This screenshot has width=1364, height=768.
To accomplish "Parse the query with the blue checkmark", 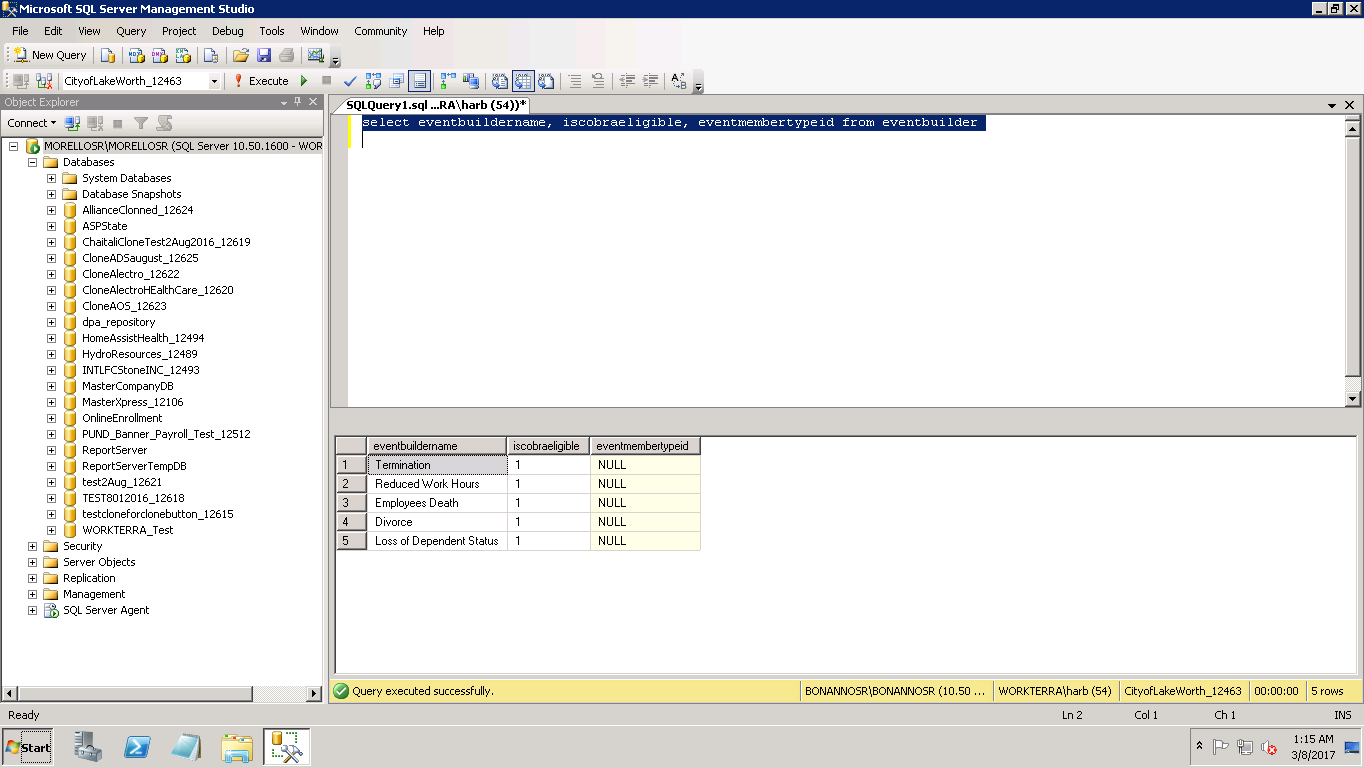I will pos(350,81).
